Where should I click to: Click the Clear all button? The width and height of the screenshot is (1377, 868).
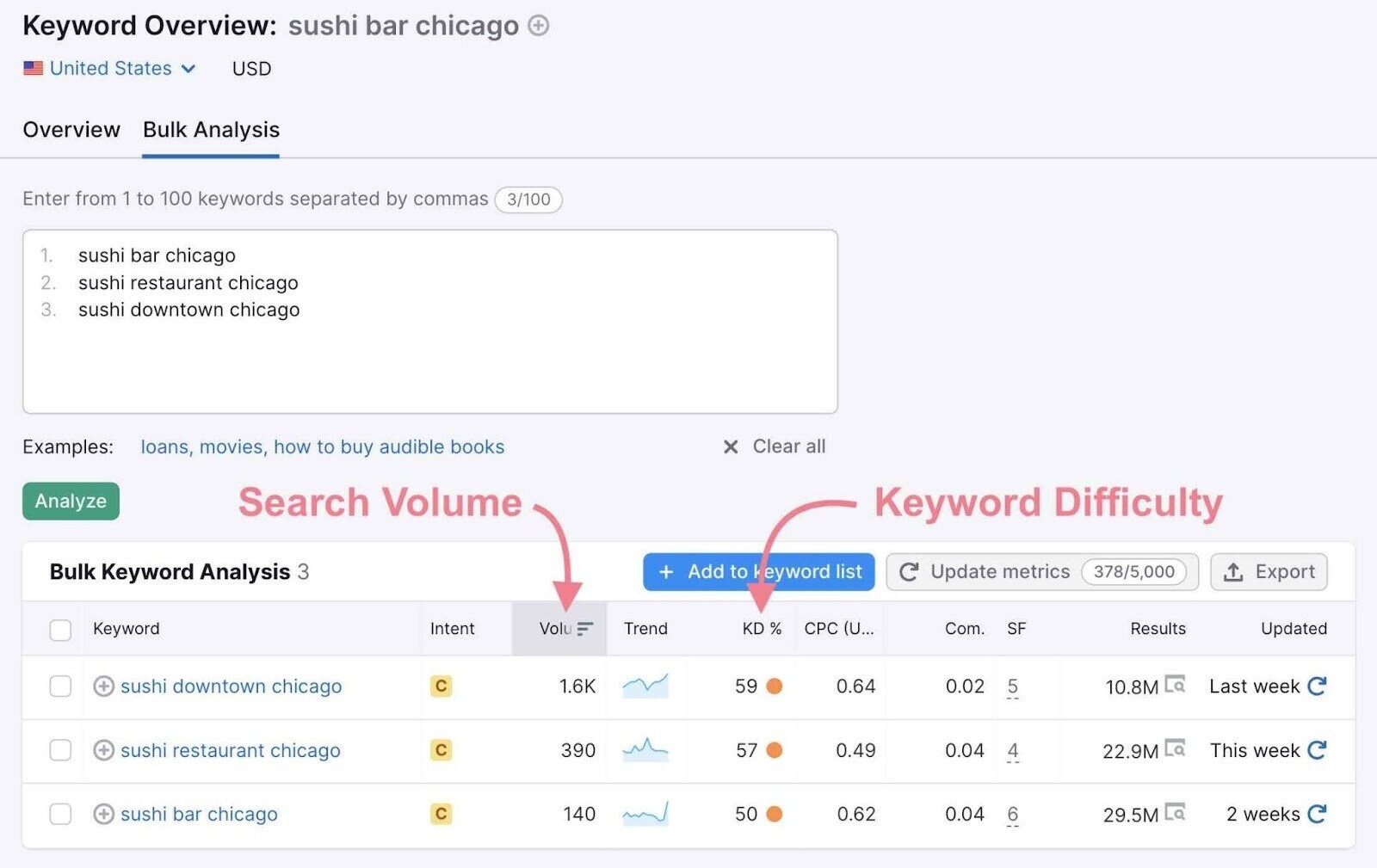[775, 446]
